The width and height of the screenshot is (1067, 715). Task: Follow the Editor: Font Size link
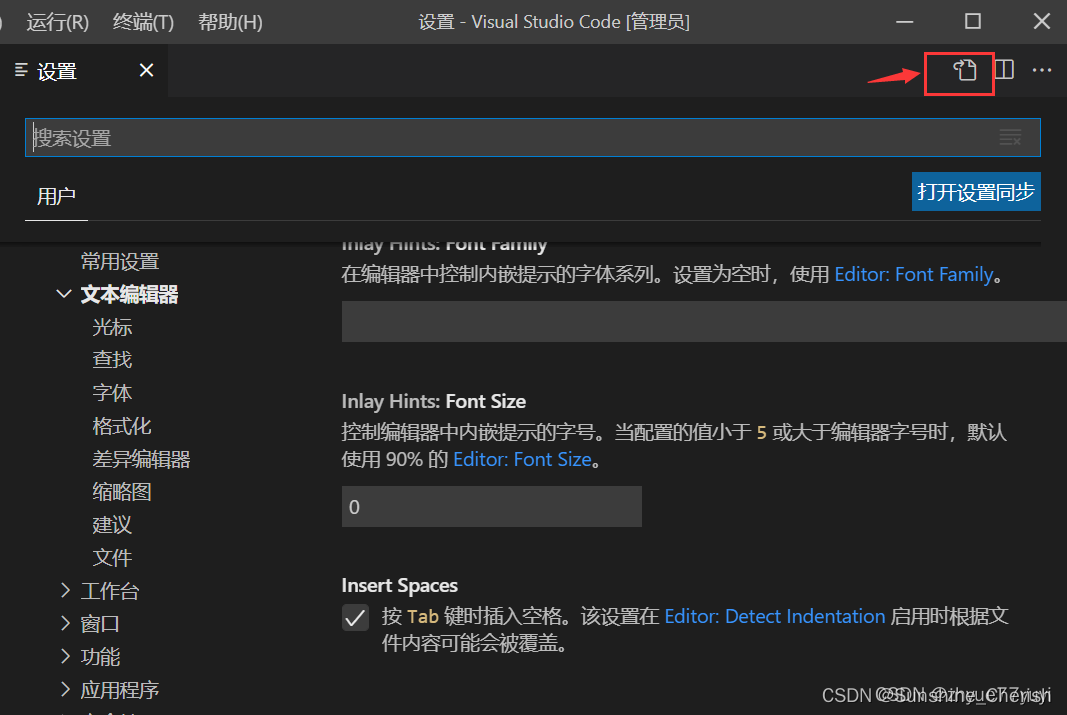click(x=522, y=459)
